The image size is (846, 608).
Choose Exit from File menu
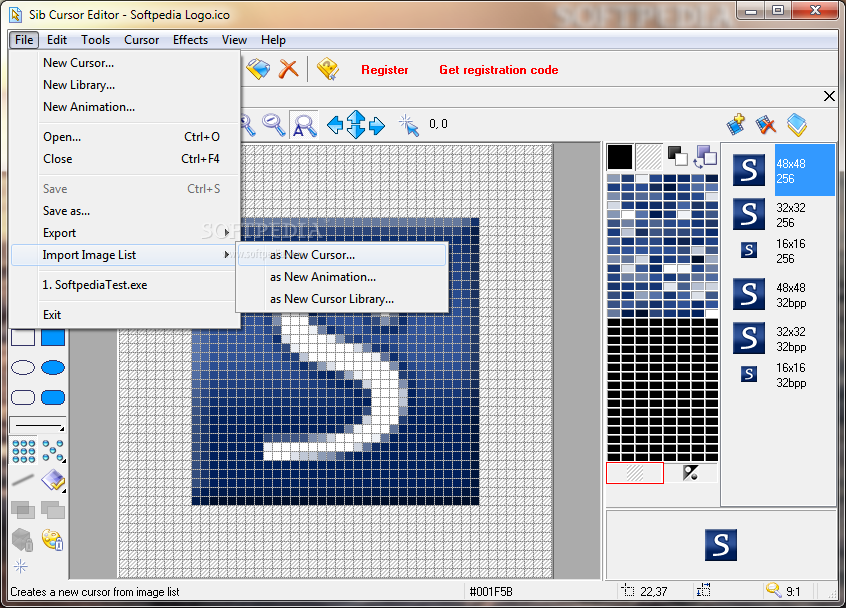tap(125, 315)
